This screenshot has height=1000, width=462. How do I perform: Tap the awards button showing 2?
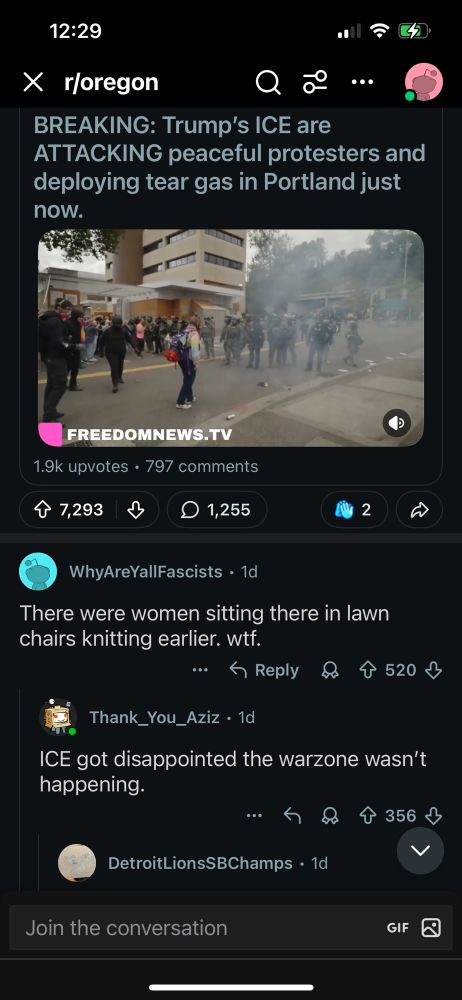click(354, 510)
